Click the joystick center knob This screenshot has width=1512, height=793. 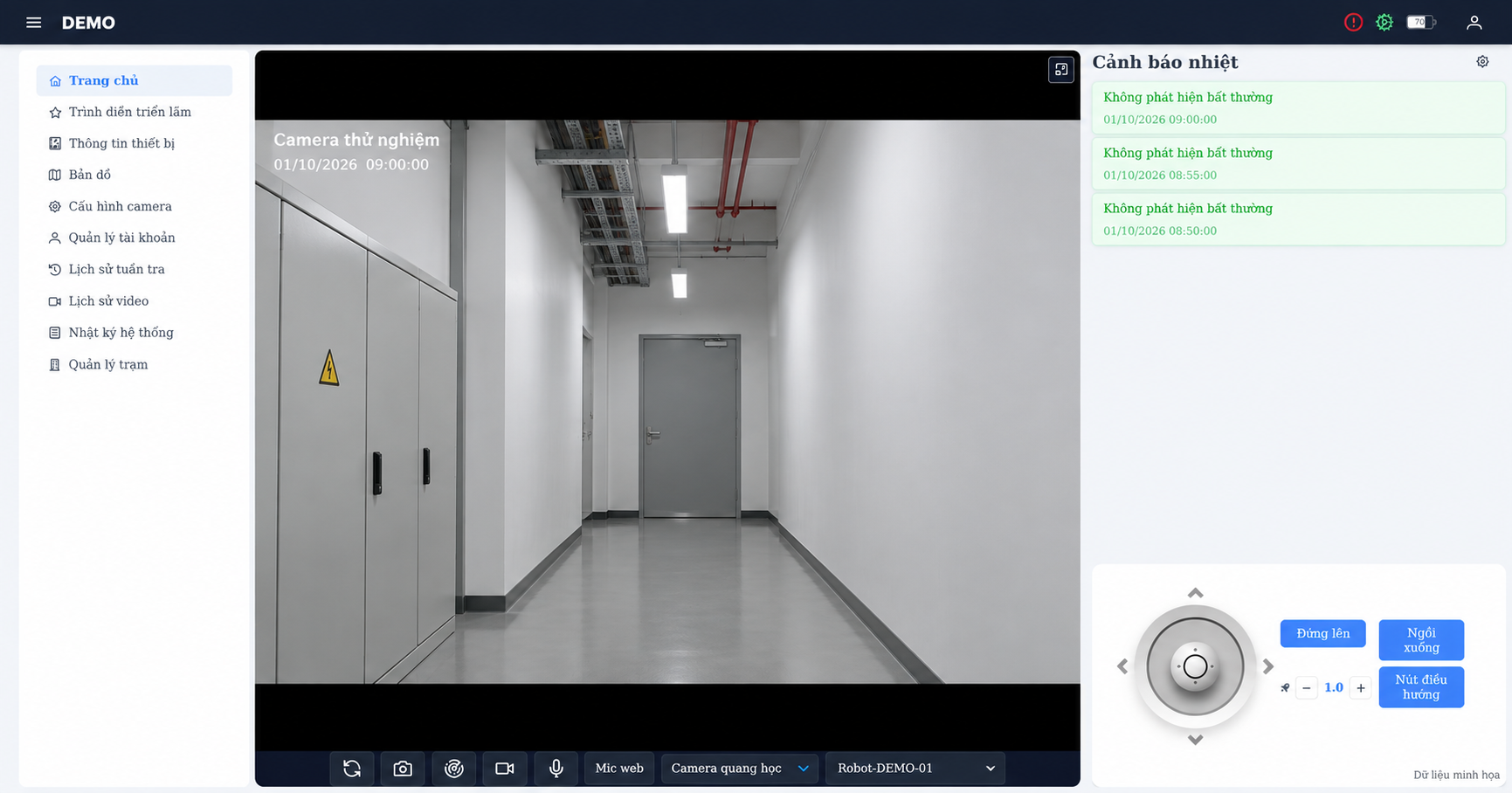pyautogui.click(x=1196, y=666)
